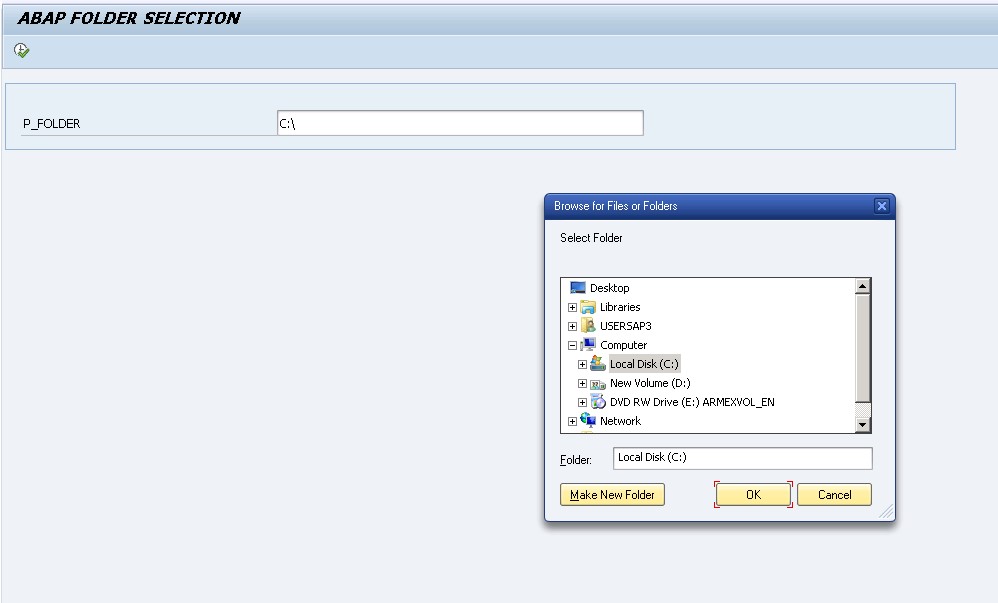Viewport: 998px width, 603px height.
Task: Click the Local Disk (C:) drive icon
Action: (x=600, y=363)
